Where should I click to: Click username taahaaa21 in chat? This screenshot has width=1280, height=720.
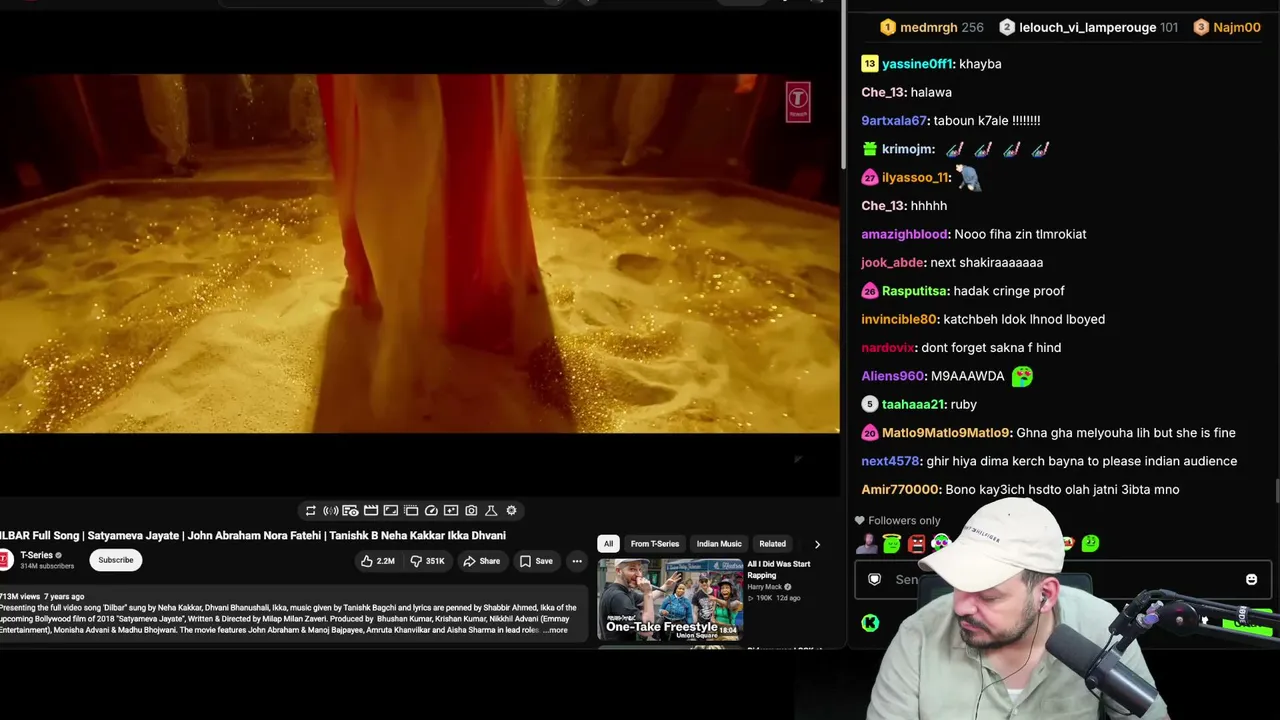pos(912,405)
